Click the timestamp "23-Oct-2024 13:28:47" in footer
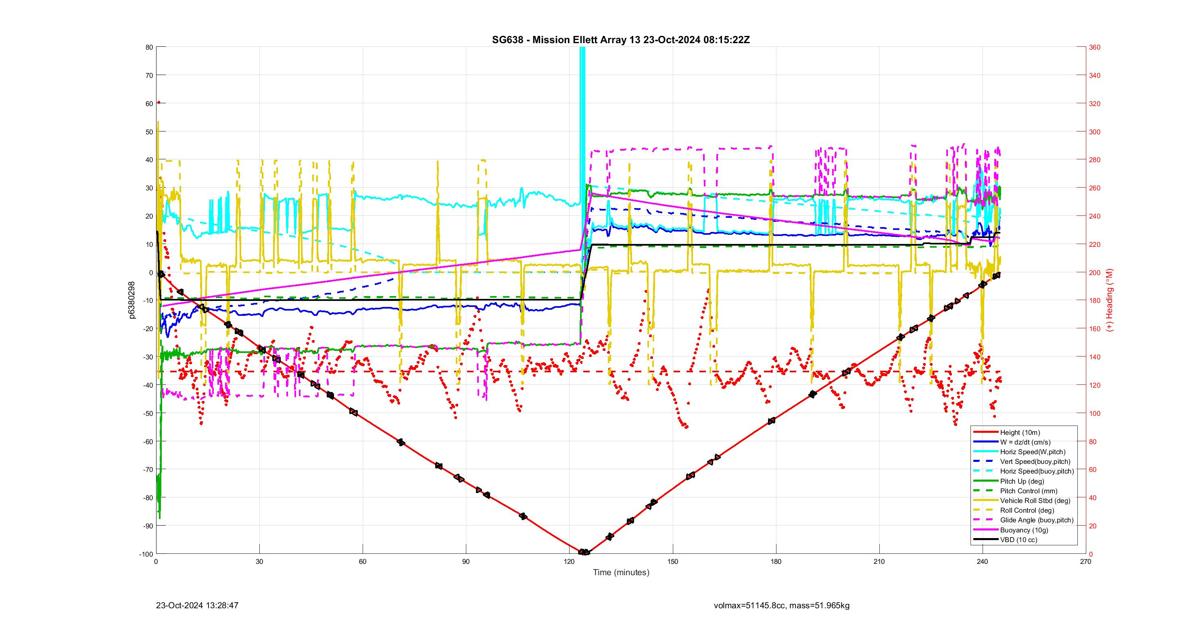 click(x=197, y=605)
